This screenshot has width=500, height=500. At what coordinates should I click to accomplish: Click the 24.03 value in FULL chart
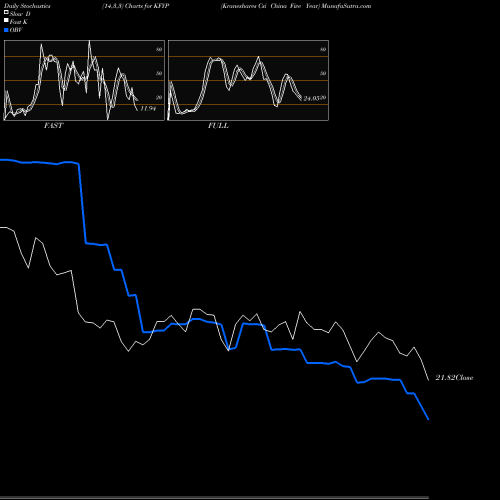click(x=311, y=98)
